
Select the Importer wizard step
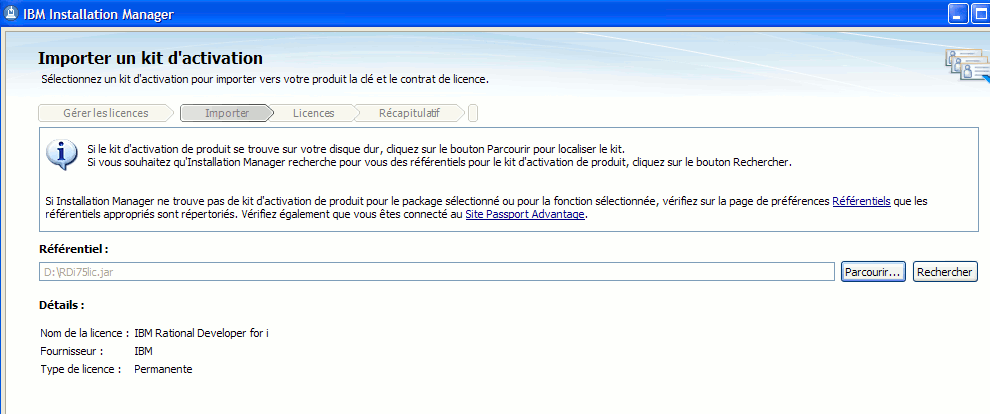click(227, 114)
